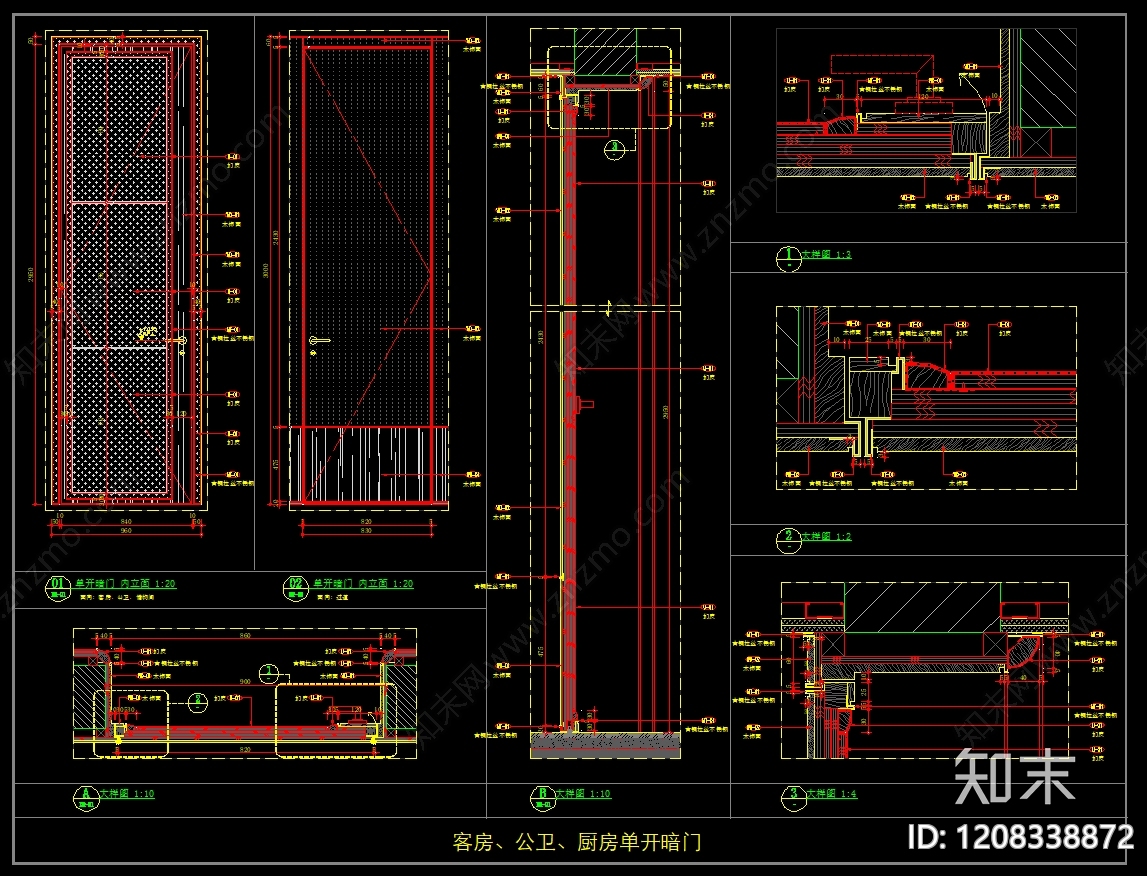Click the circled B detail title marker
Screen dimensions: 1147x876
click(543, 796)
